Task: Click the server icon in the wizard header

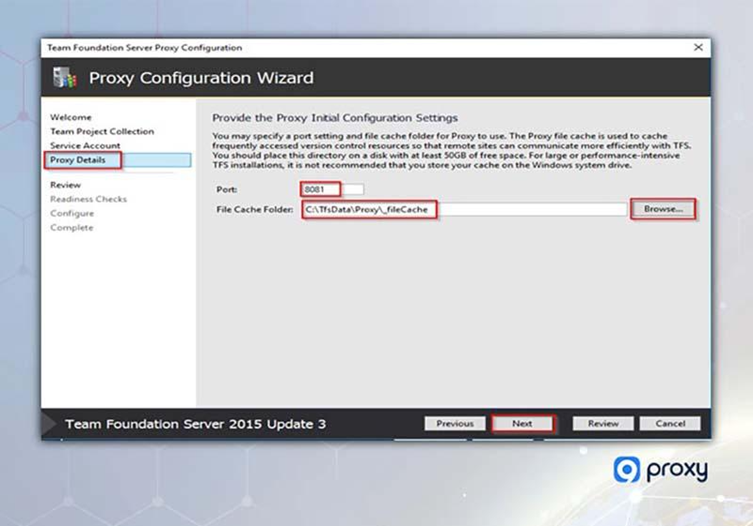Action: coord(63,78)
